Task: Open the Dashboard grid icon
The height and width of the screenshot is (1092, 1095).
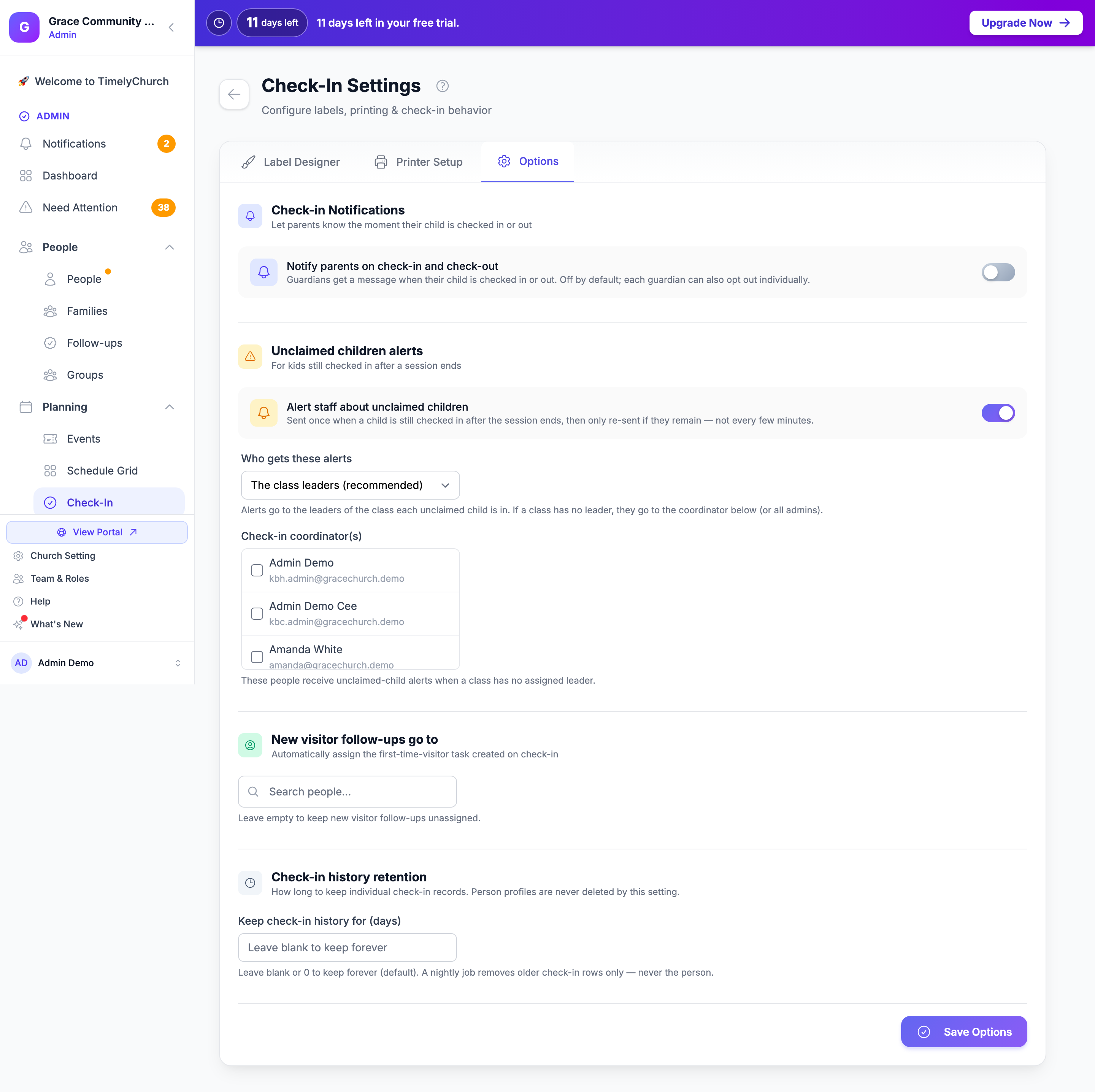Action: (x=25, y=176)
